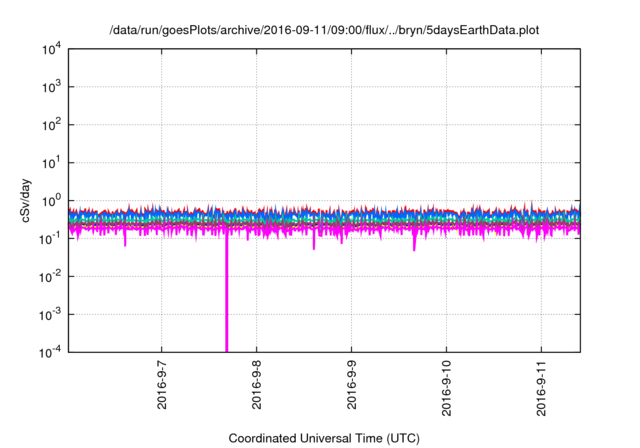
Task: Select the 2016-9-9 date tick label
Action: pyautogui.click(x=352, y=386)
